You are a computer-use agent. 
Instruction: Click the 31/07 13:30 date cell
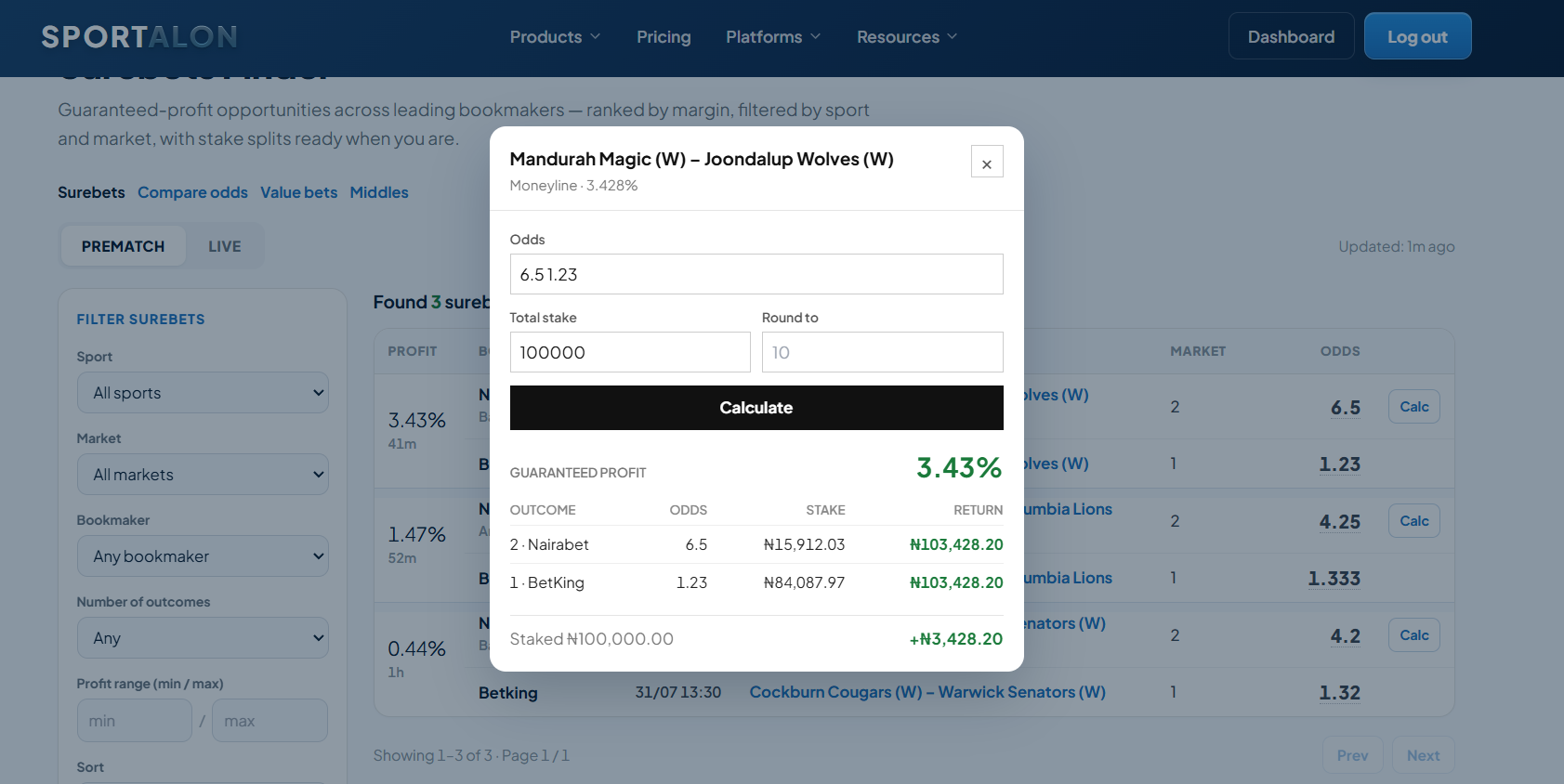[x=678, y=692]
